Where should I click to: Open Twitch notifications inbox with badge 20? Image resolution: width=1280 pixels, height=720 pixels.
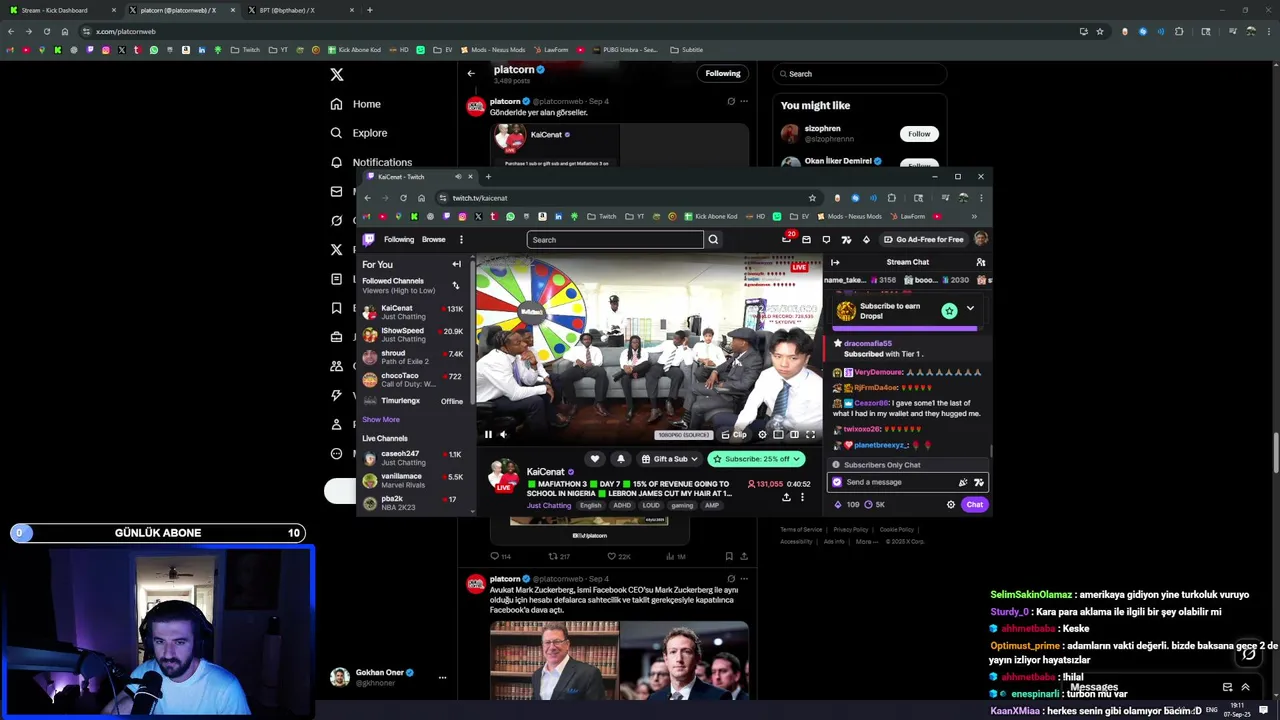[787, 239]
